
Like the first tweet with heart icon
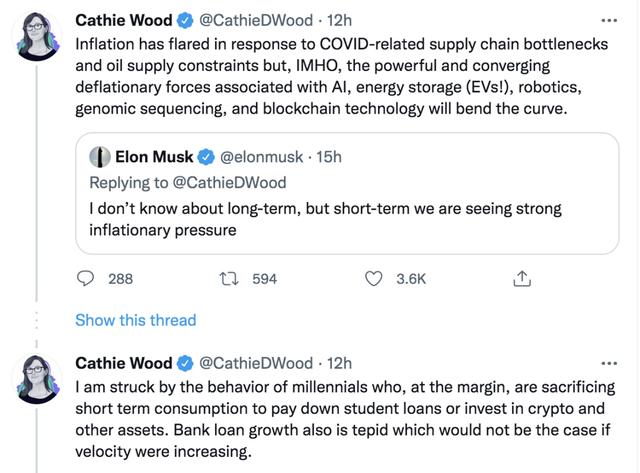point(375,279)
